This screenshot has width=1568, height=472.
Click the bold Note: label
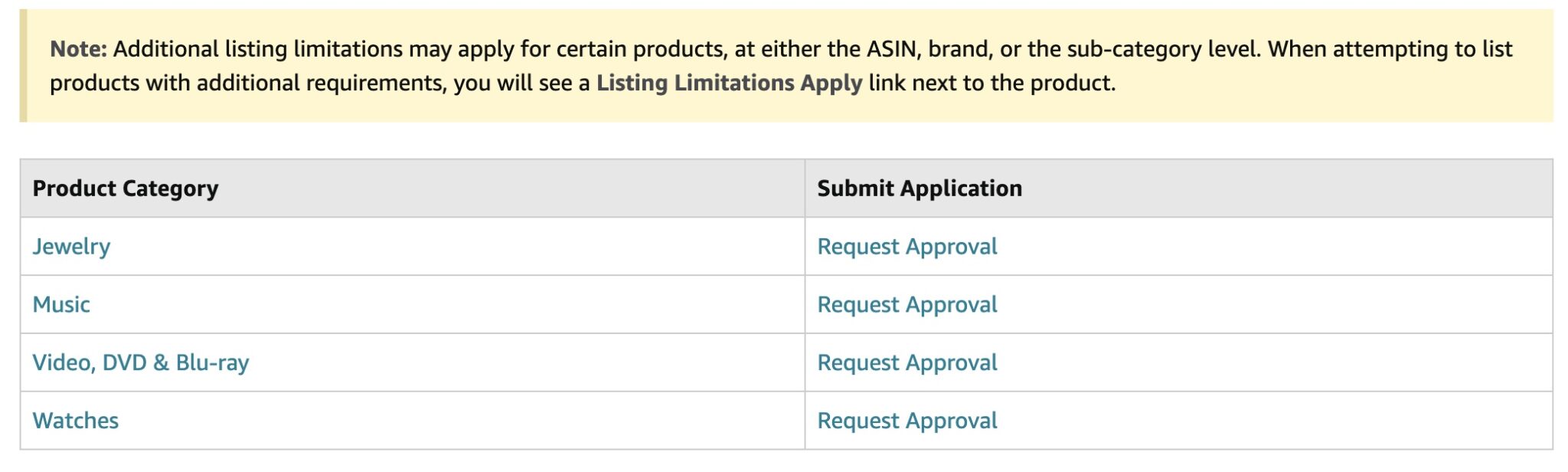(x=78, y=49)
